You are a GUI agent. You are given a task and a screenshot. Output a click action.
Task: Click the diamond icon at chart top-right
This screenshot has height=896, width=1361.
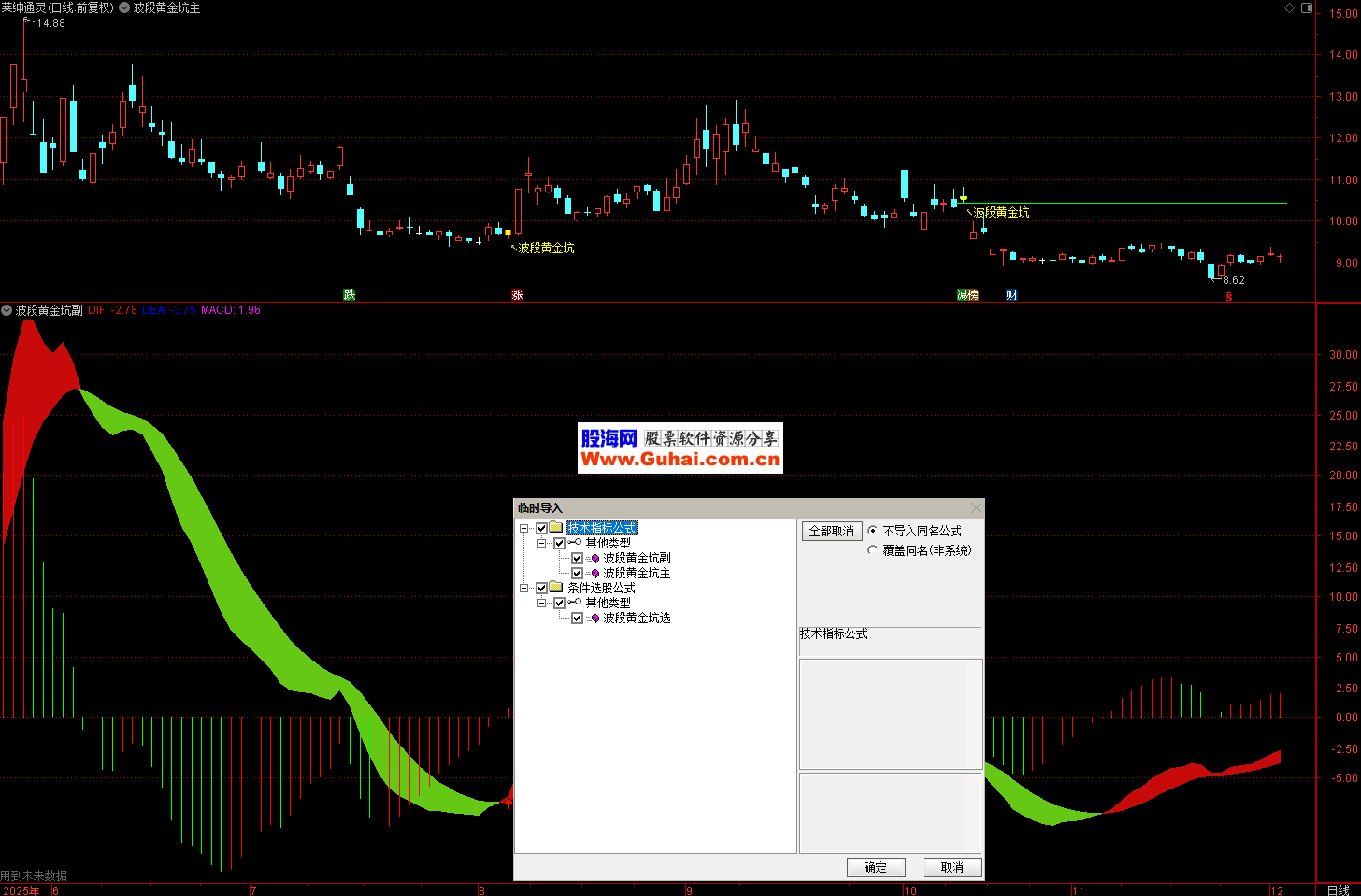[x=1290, y=7]
